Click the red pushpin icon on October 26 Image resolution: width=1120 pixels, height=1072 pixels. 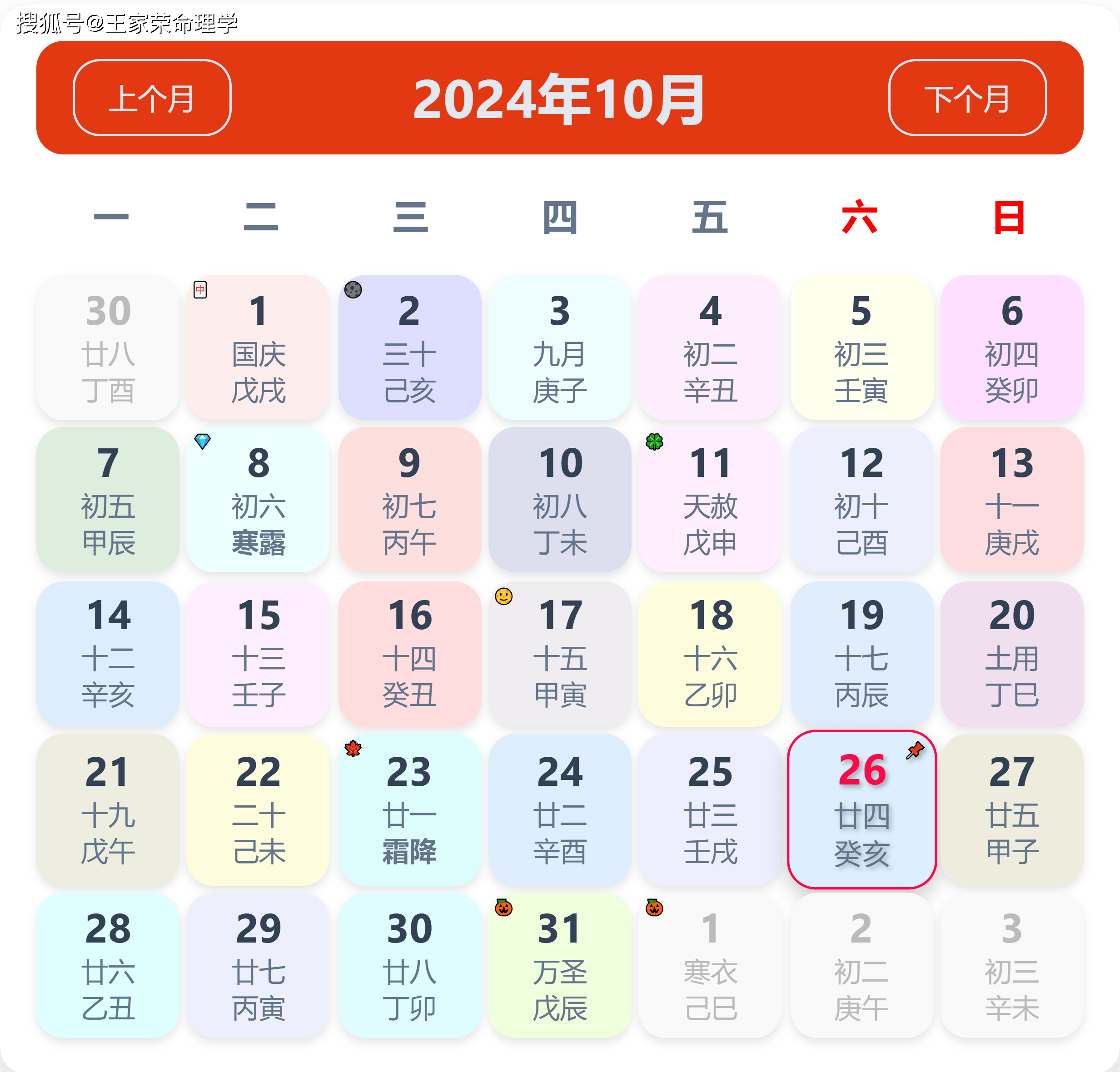[x=915, y=750]
